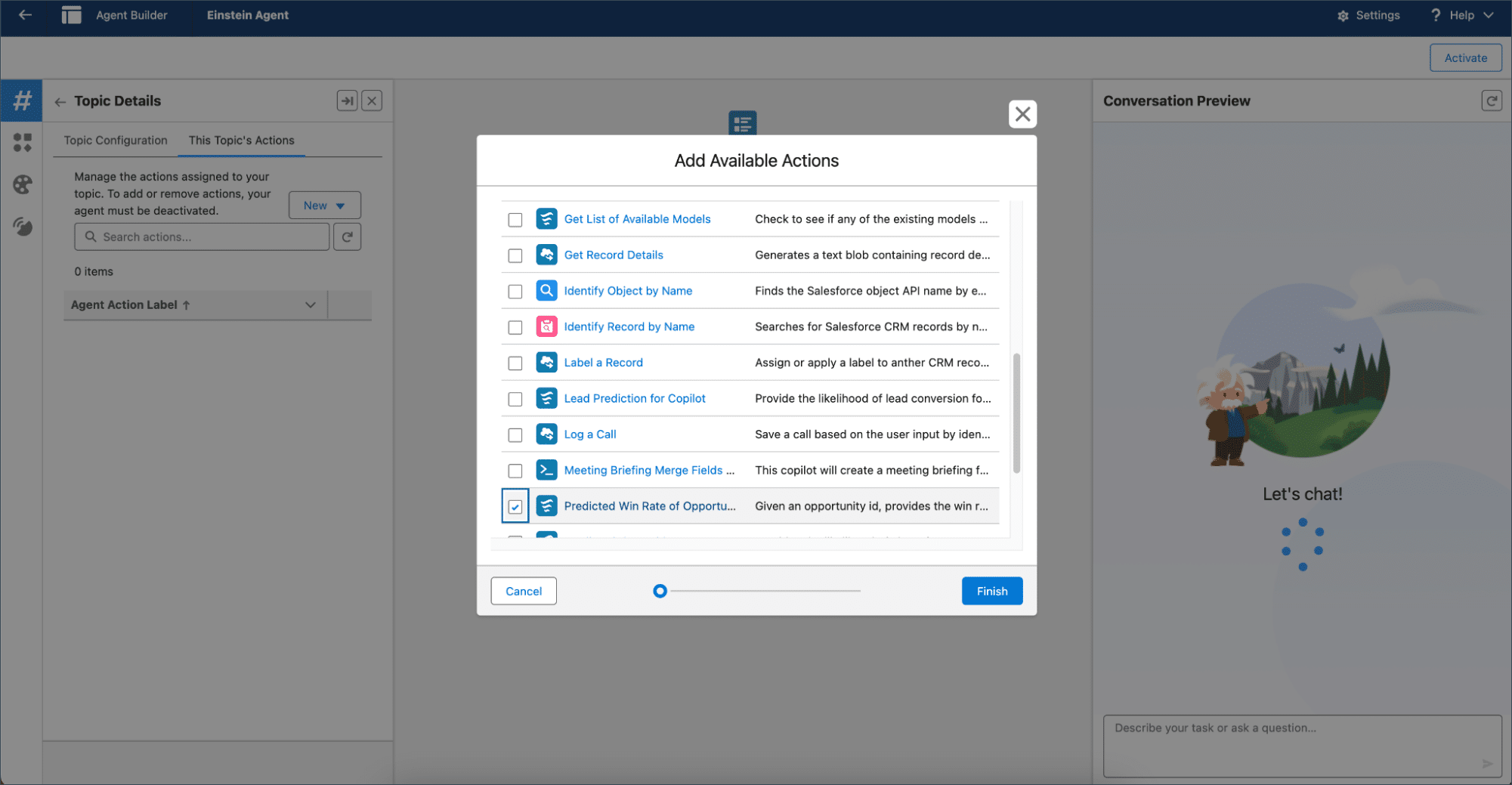Image resolution: width=1512 pixels, height=785 pixels.
Task: Open the New dropdown button
Action: (324, 206)
